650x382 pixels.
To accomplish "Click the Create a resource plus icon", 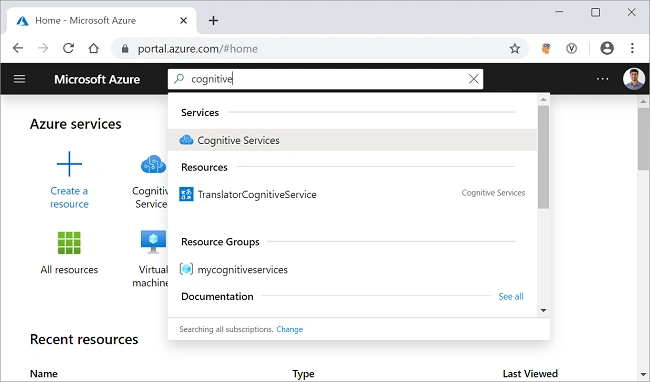I will (69, 164).
